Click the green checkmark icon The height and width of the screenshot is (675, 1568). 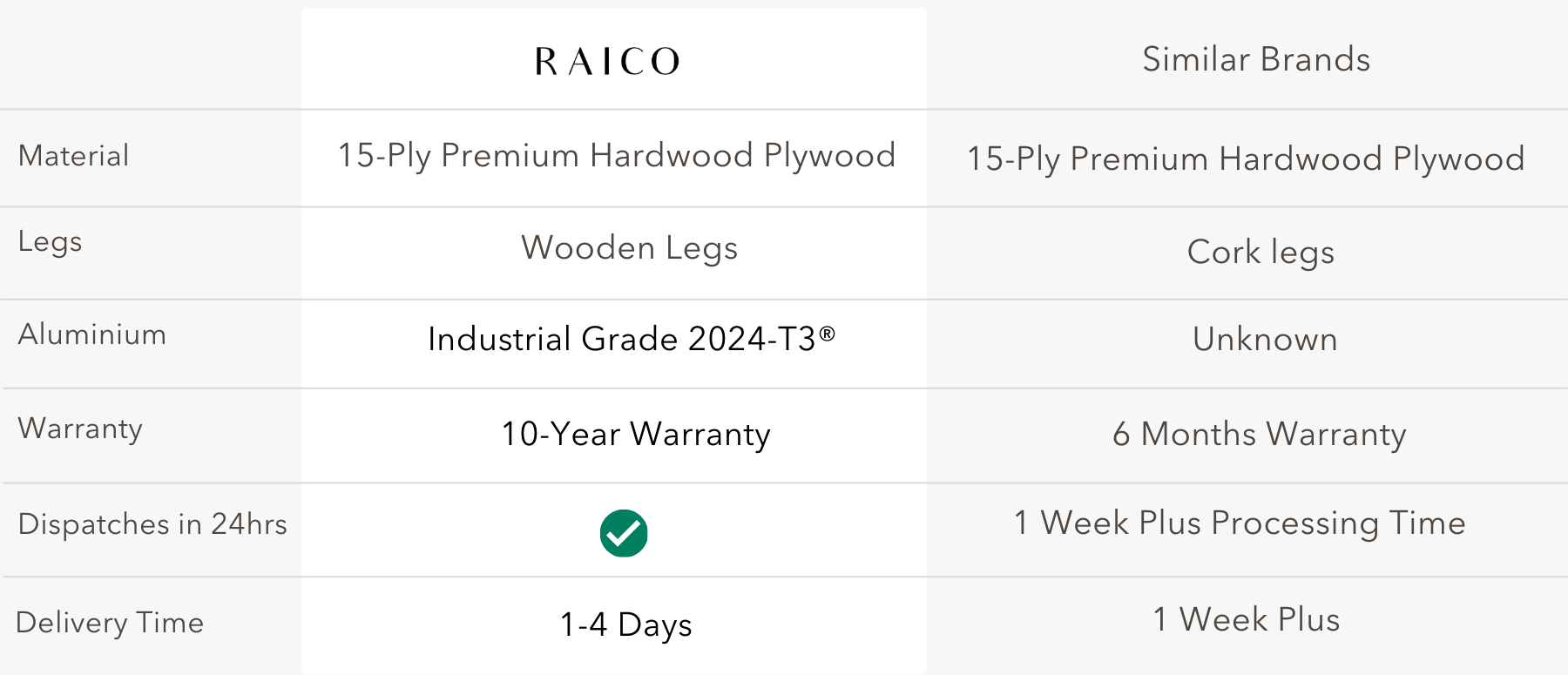[x=624, y=533]
